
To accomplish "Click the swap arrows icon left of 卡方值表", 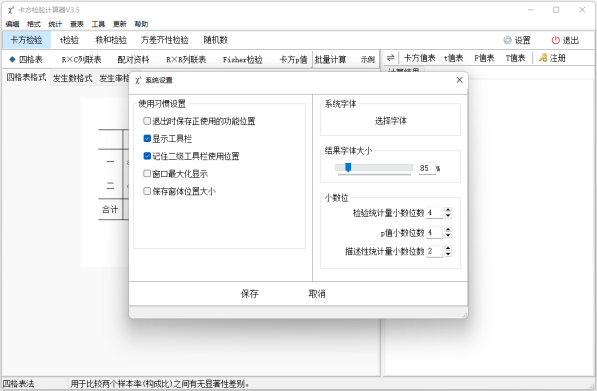I will click(391, 58).
